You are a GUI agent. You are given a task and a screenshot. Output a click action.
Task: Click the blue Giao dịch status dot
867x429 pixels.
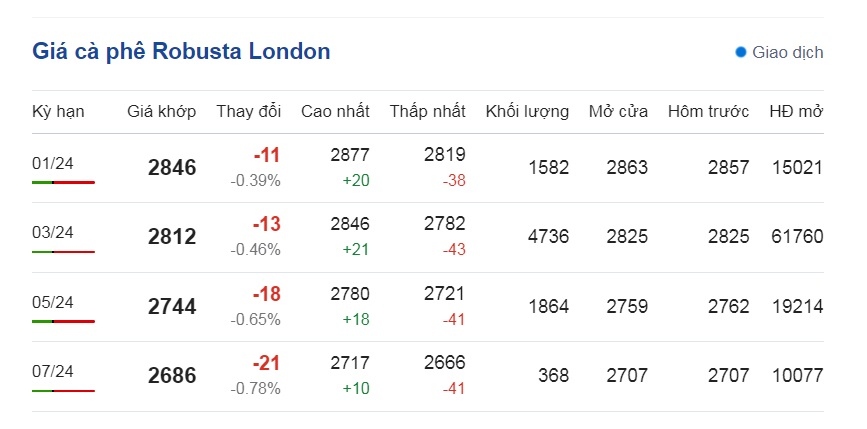tap(740, 53)
